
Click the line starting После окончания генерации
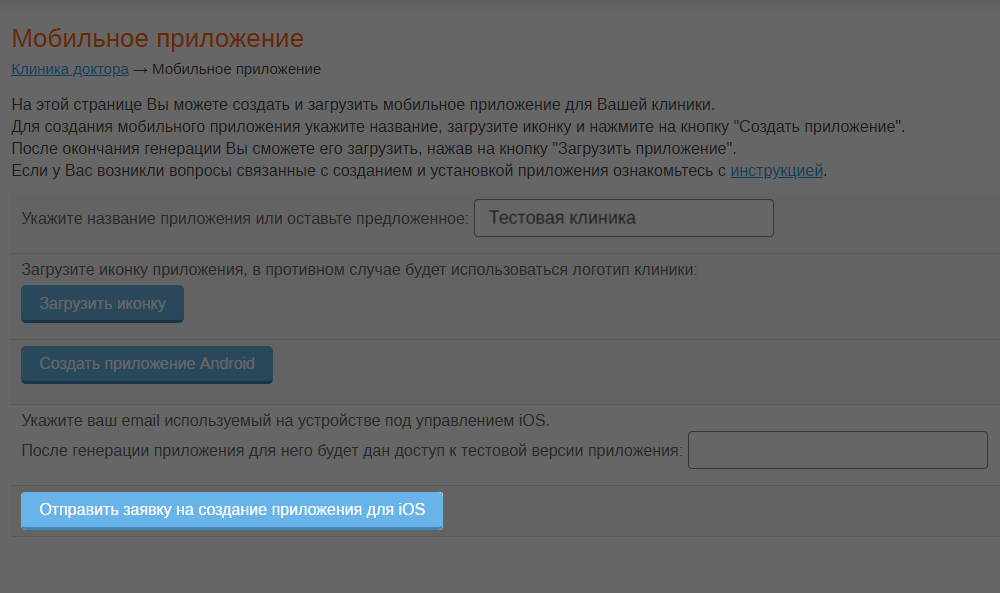click(x=374, y=149)
